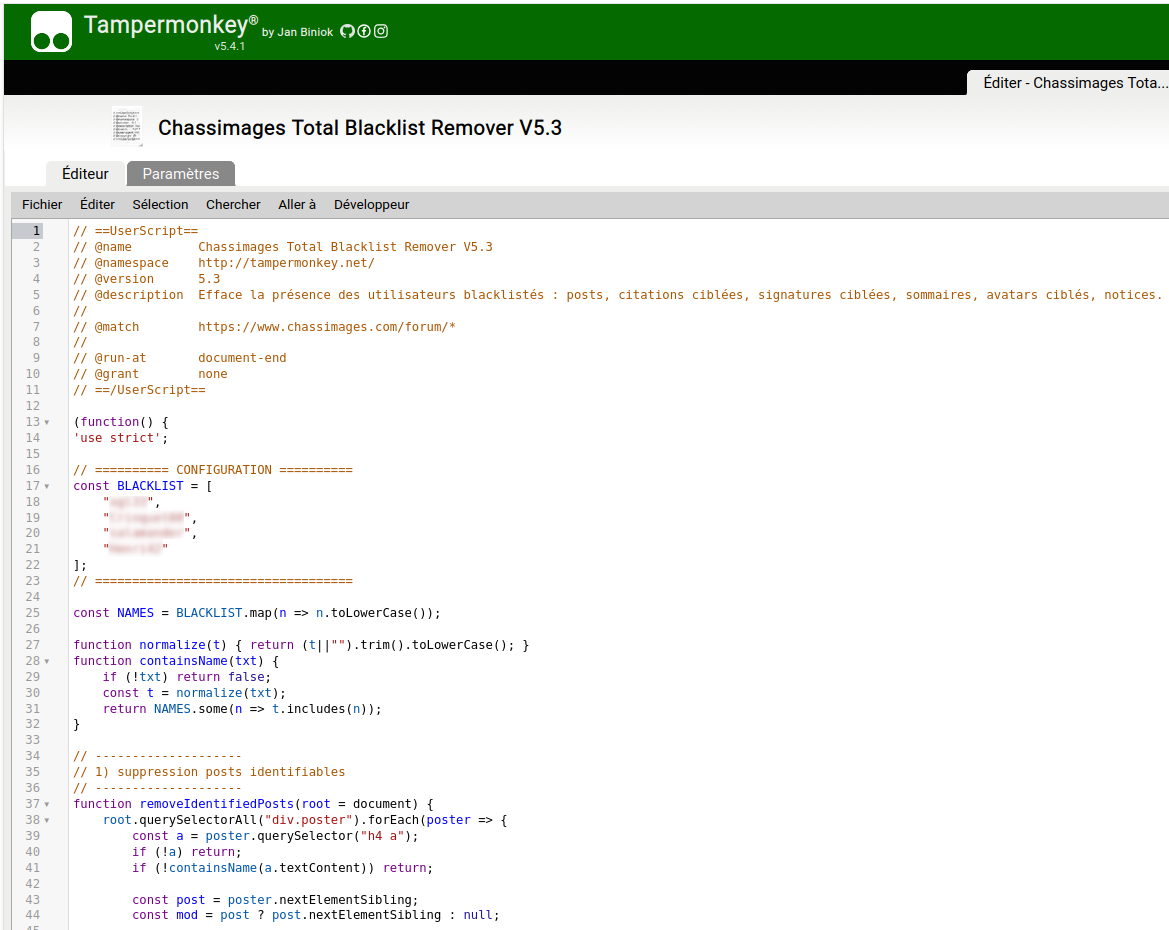Collapse the fold arrow at line 13
This screenshot has height=930, width=1169.
47,422
